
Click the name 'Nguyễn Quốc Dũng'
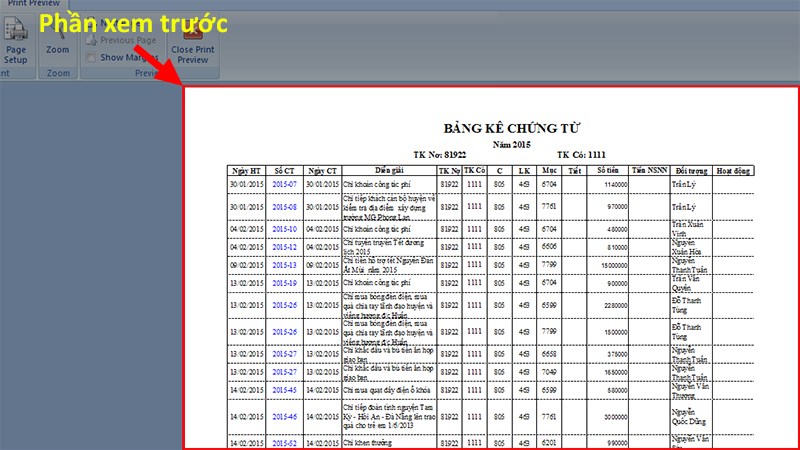(x=689, y=417)
